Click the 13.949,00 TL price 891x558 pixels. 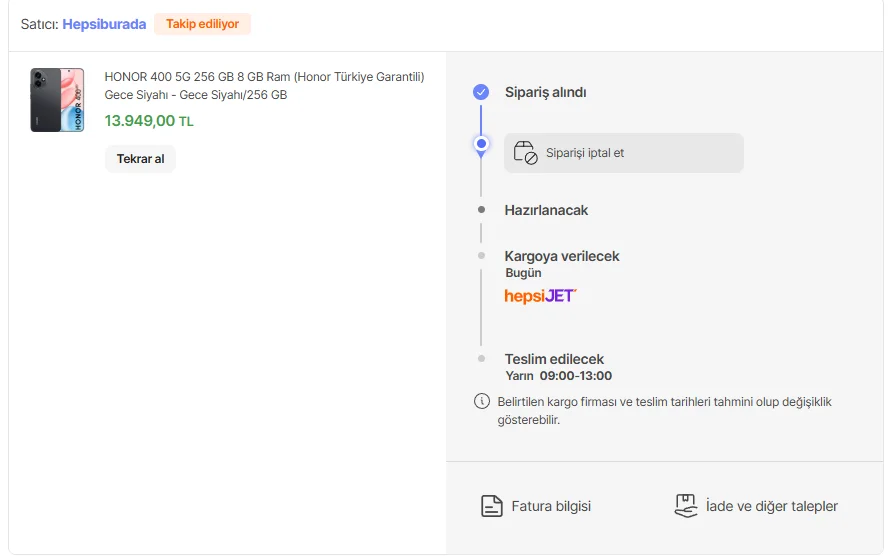tap(149, 121)
